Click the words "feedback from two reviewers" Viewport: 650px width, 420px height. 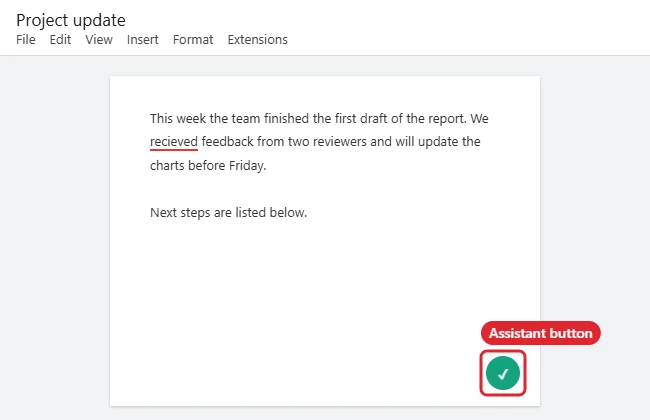[284, 142]
